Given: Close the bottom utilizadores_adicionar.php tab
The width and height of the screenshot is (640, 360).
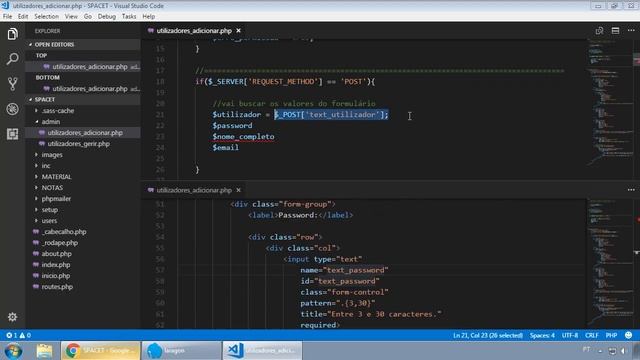Looking at the screenshot, I should [238, 190].
